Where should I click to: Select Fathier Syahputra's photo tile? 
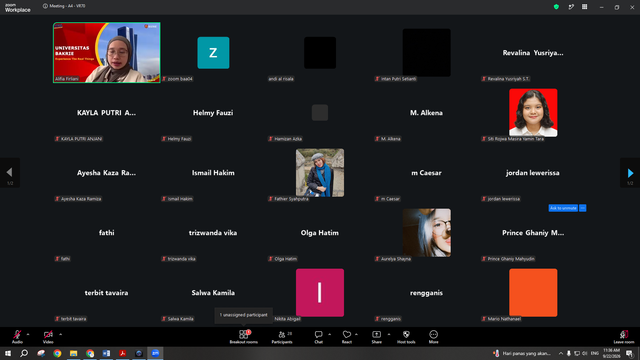[x=320, y=173]
